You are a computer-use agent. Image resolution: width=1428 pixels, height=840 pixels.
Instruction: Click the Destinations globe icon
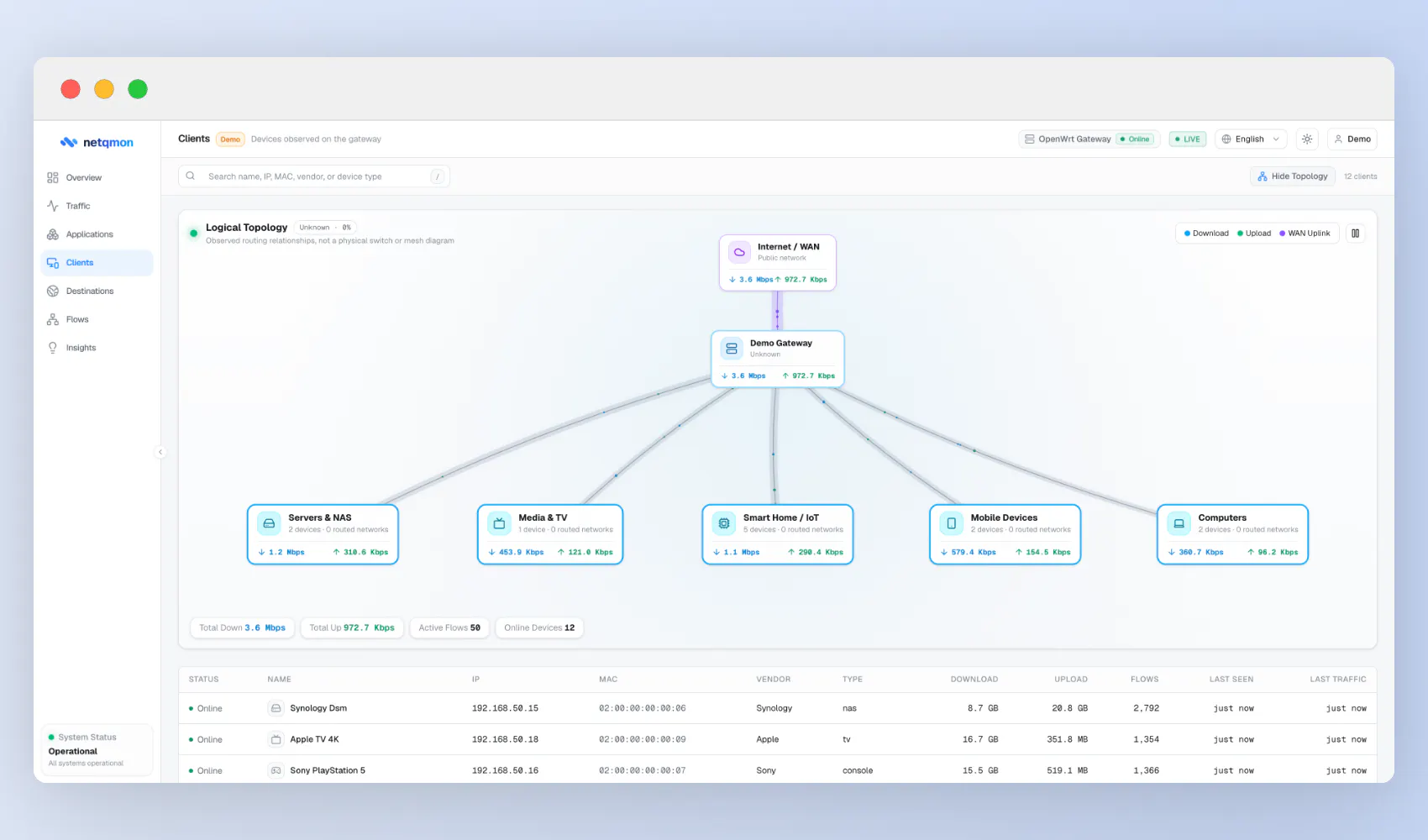click(53, 291)
